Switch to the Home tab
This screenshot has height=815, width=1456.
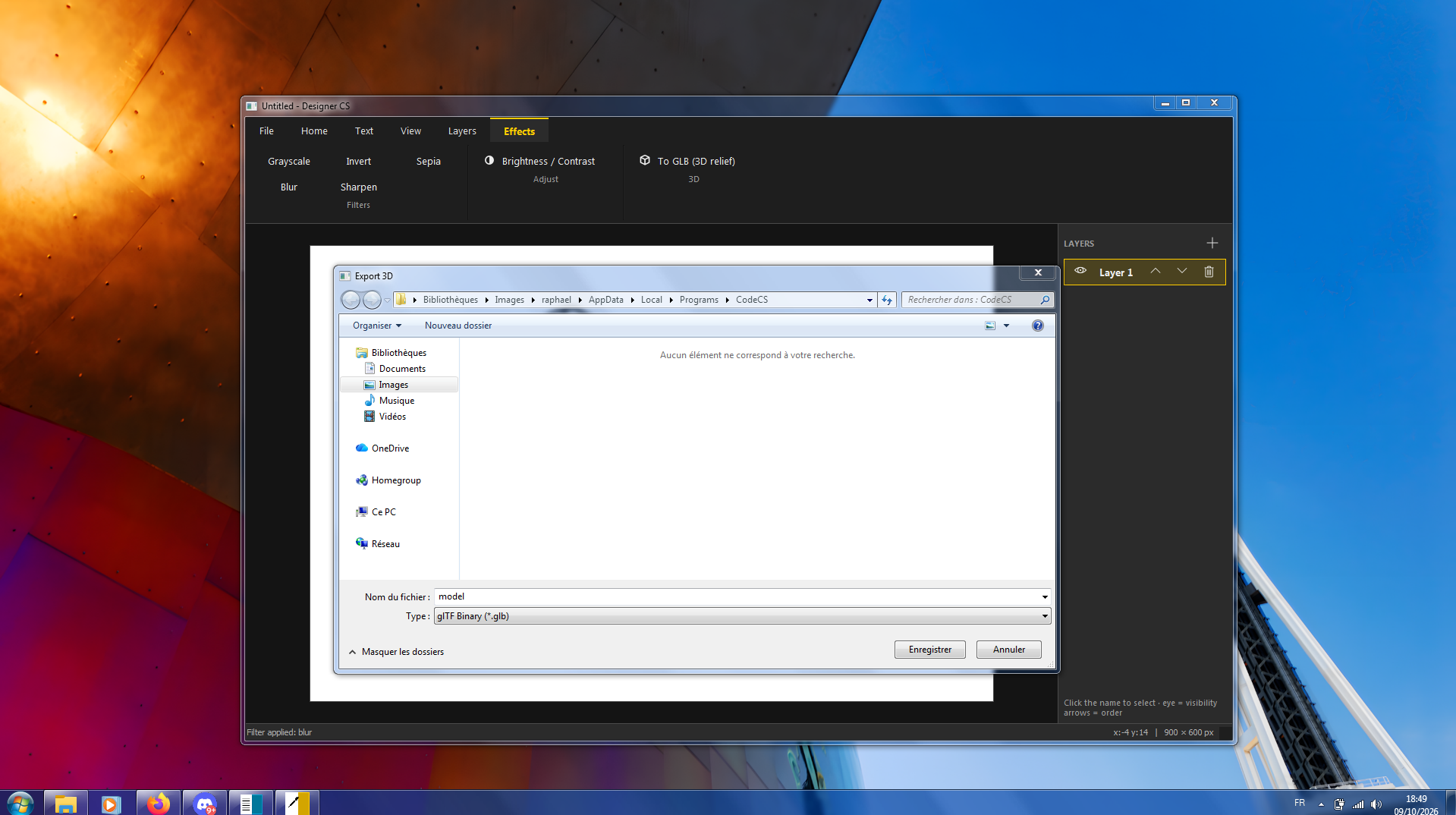click(314, 131)
